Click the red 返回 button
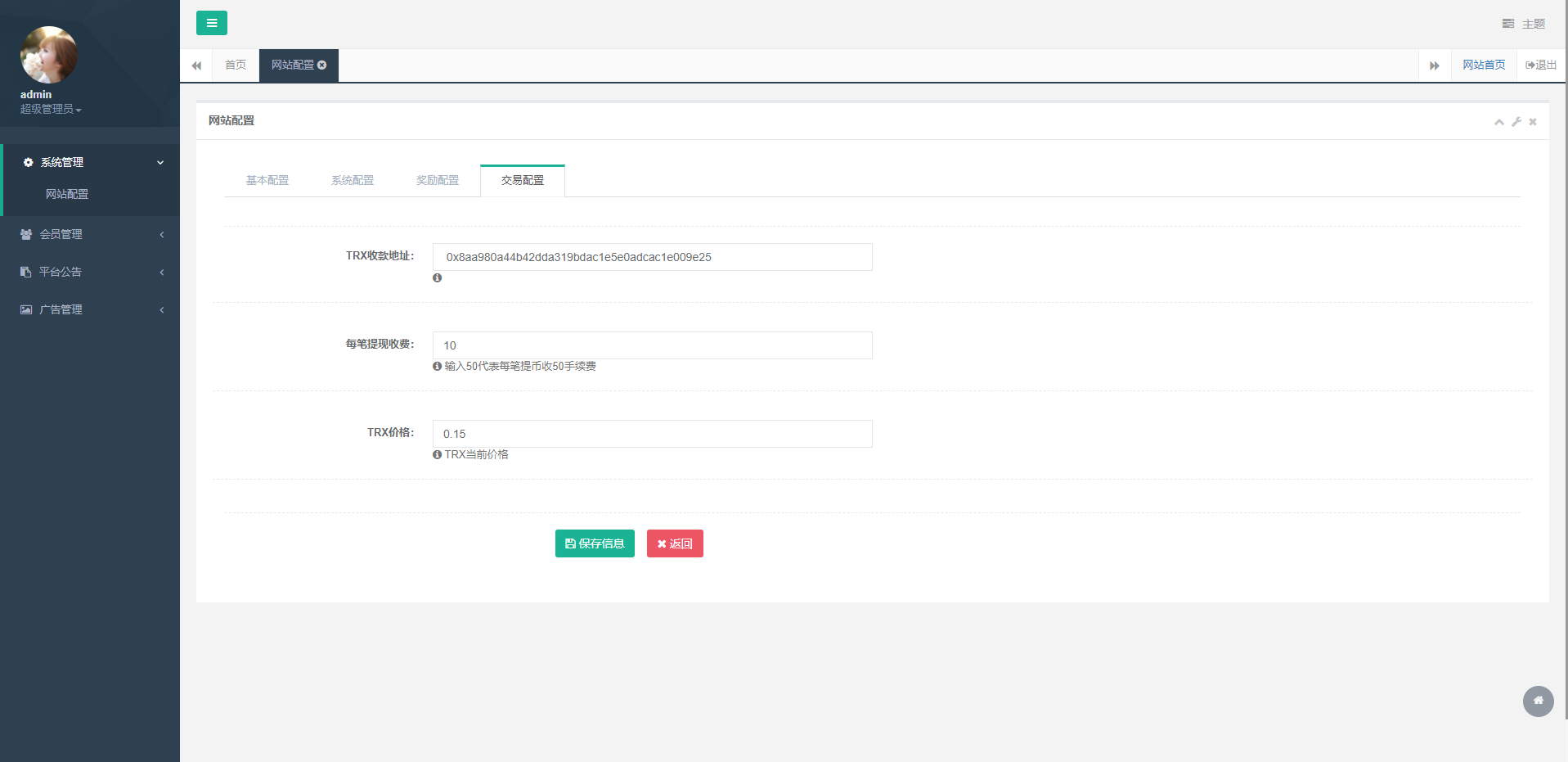1568x762 pixels. (x=675, y=543)
